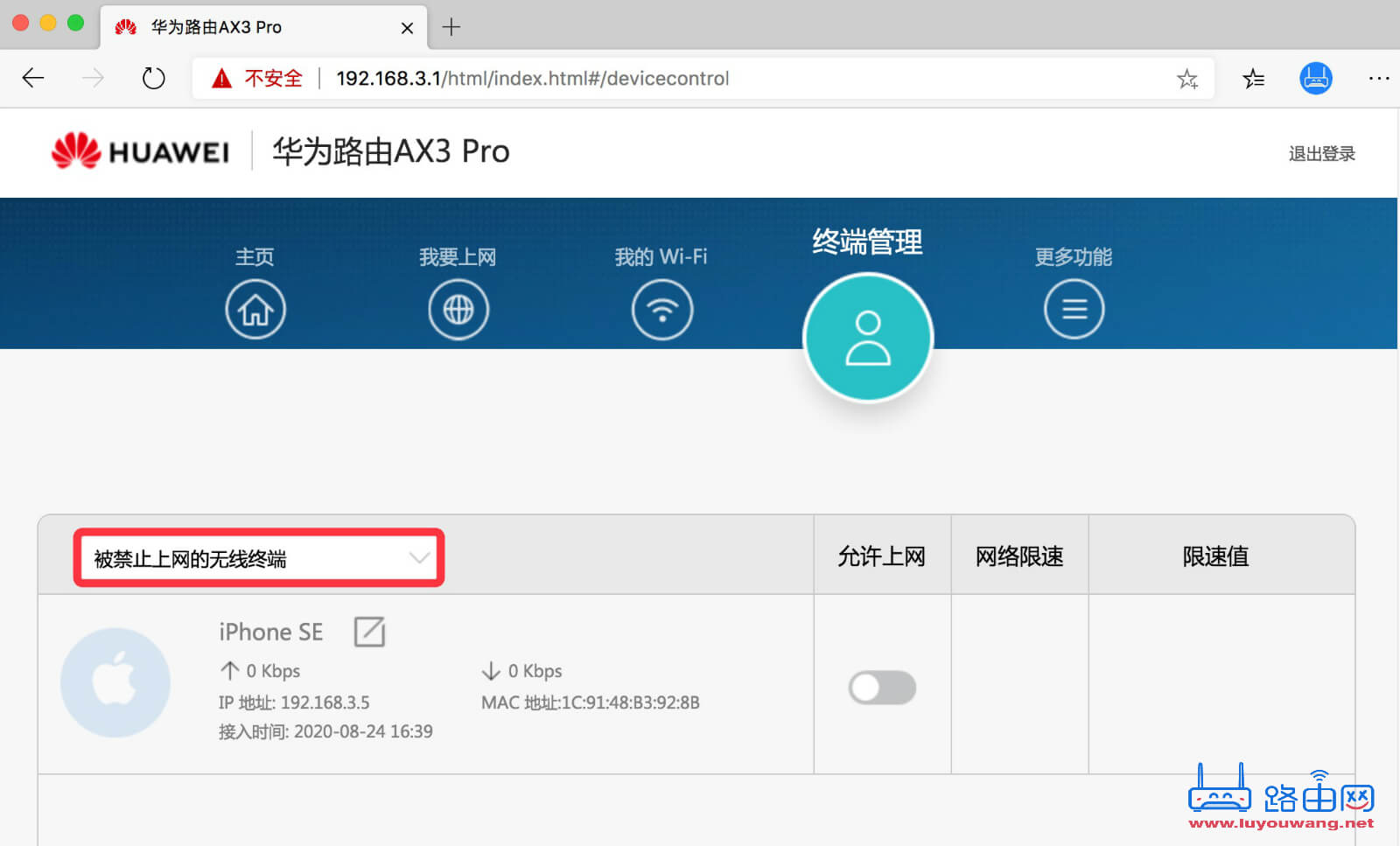Enable internet access for the iPhone SE
The height and width of the screenshot is (846, 1400).
click(x=881, y=688)
